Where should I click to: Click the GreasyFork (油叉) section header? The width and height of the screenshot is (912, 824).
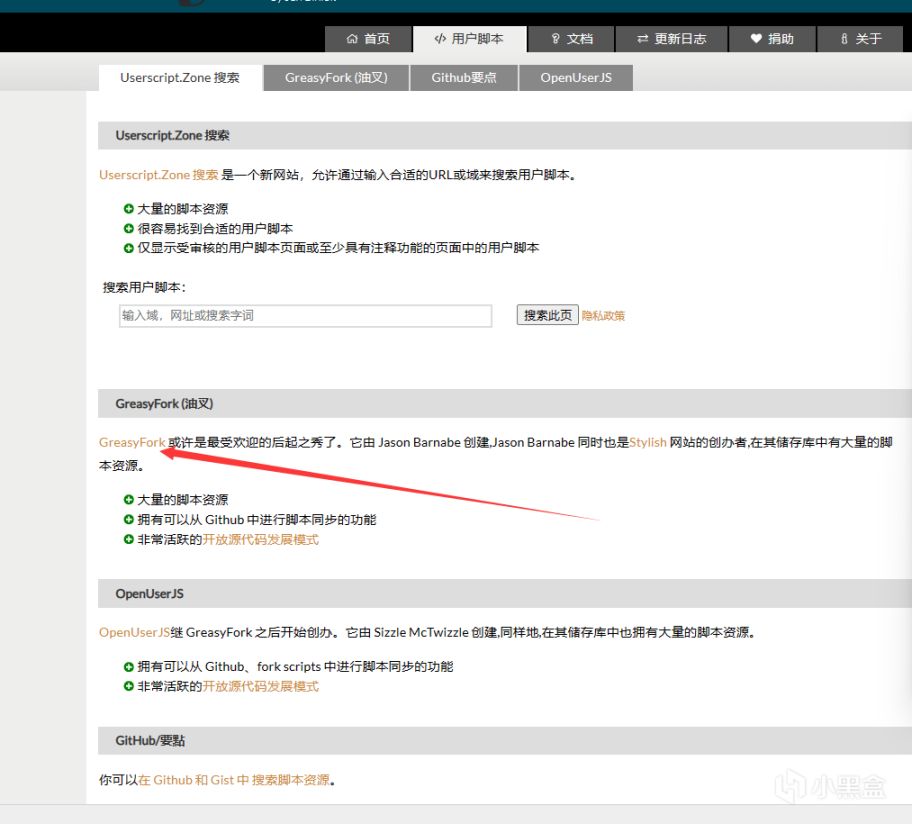coord(505,404)
